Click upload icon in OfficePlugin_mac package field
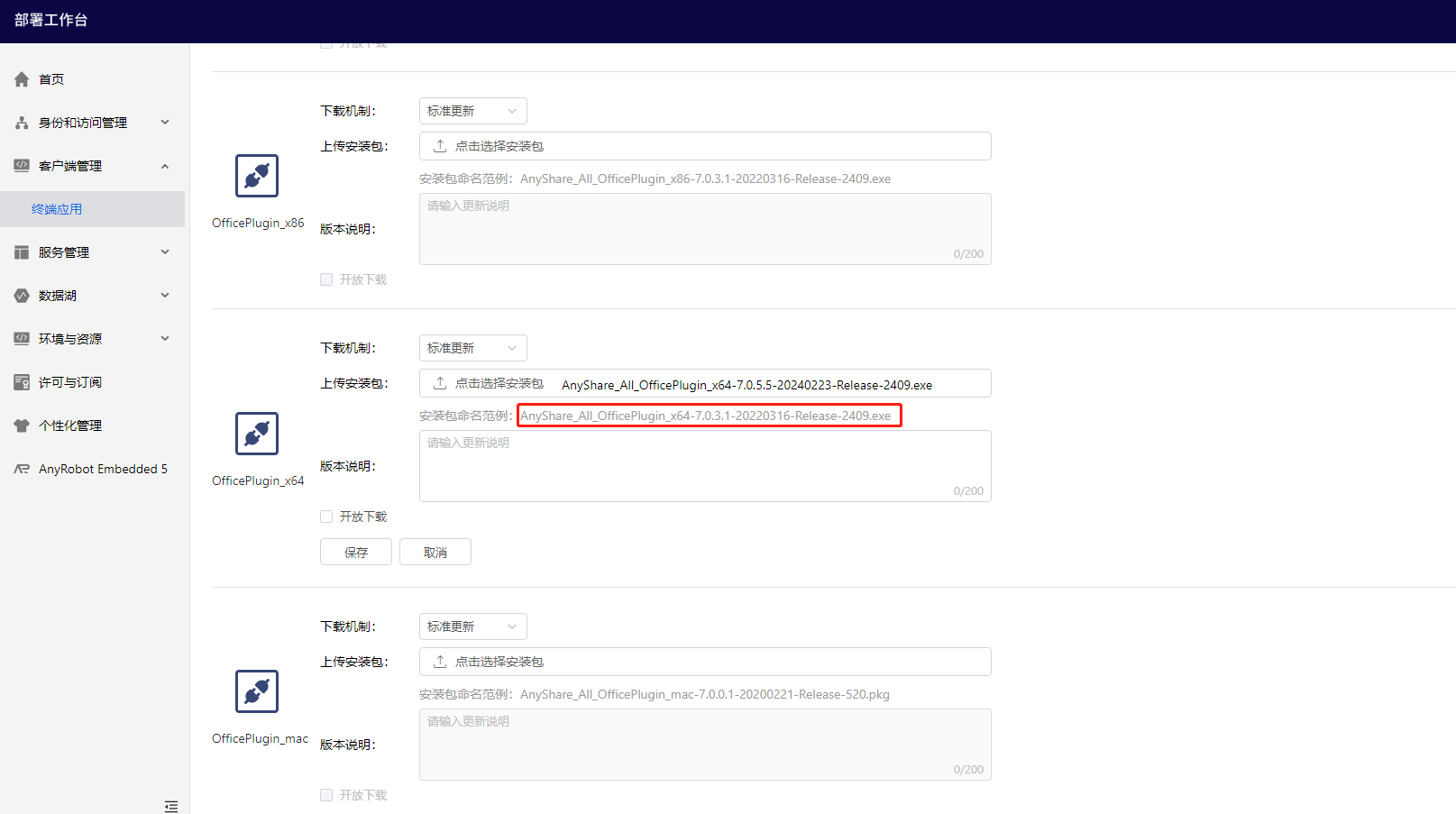The height and width of the screenshot is (814, 1456). pyautogui.click(x=440, y=662)
